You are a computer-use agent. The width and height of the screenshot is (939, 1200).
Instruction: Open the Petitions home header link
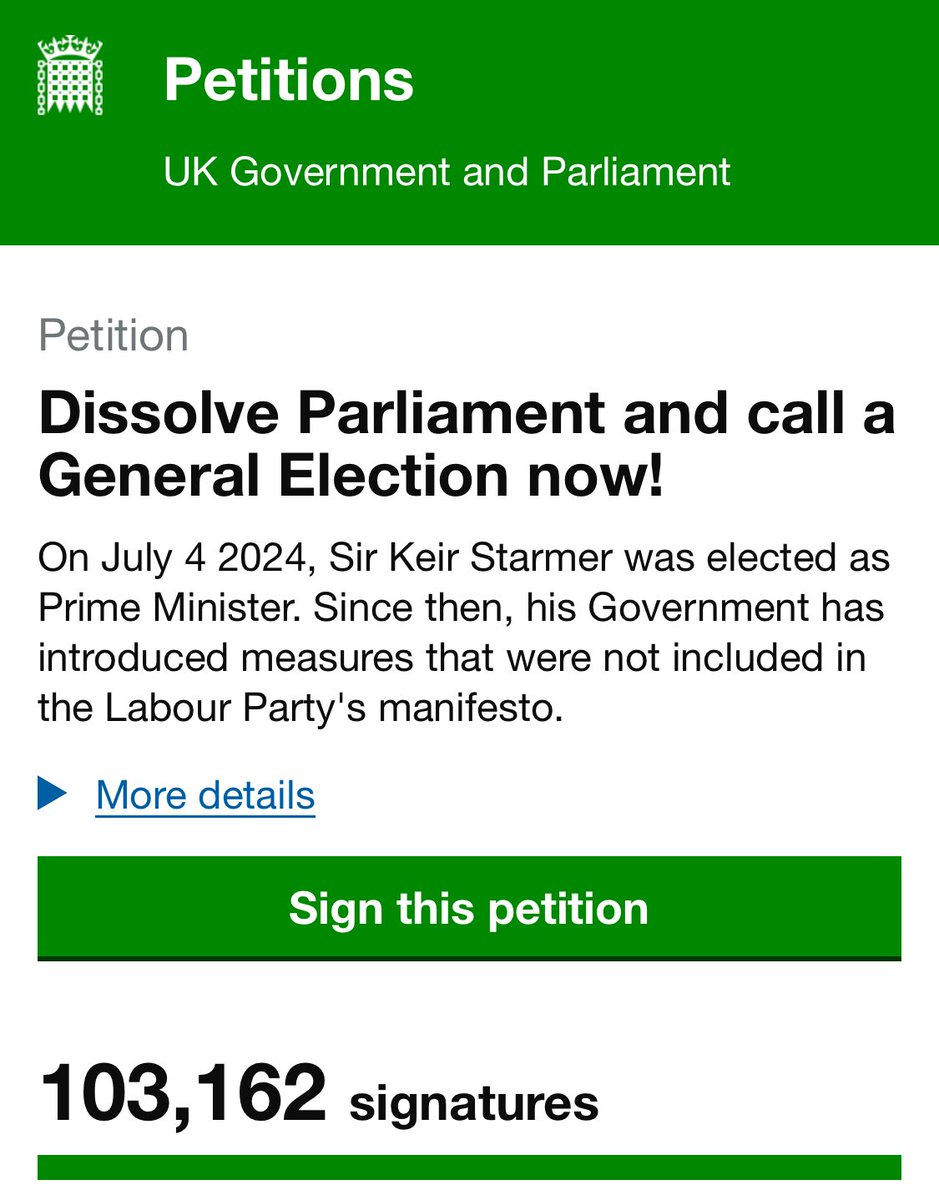[289, 80]
